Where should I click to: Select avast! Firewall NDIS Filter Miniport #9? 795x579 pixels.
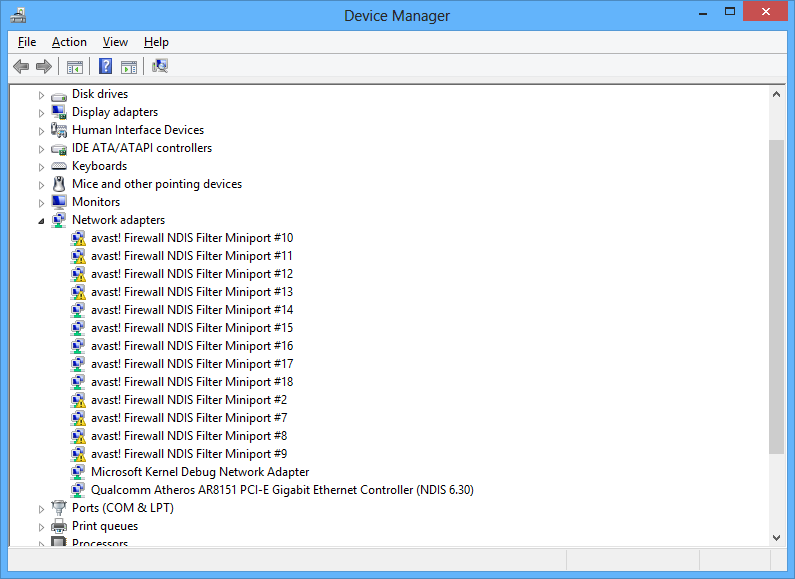tap(189, 454)
